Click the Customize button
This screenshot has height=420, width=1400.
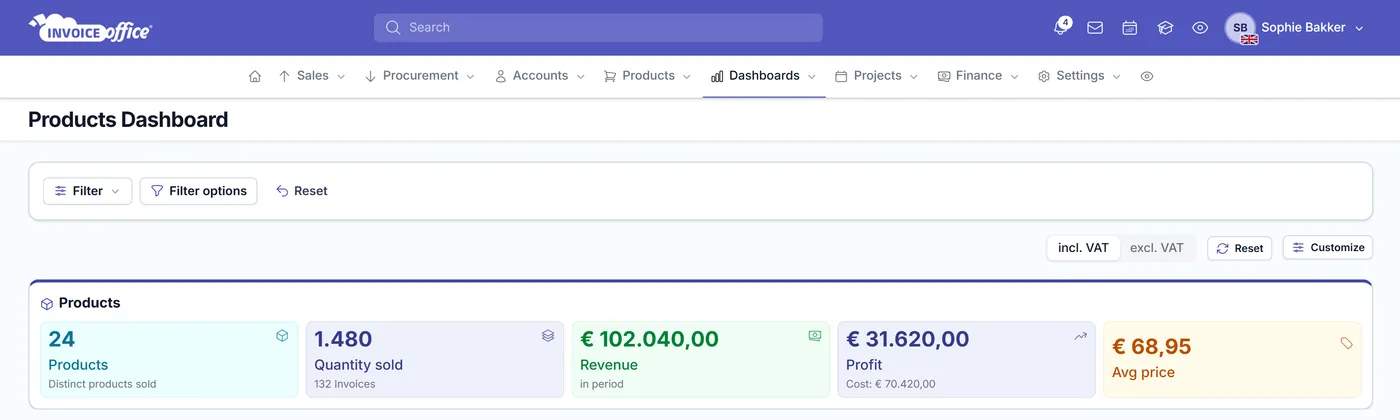click(x=1328, y=247)
